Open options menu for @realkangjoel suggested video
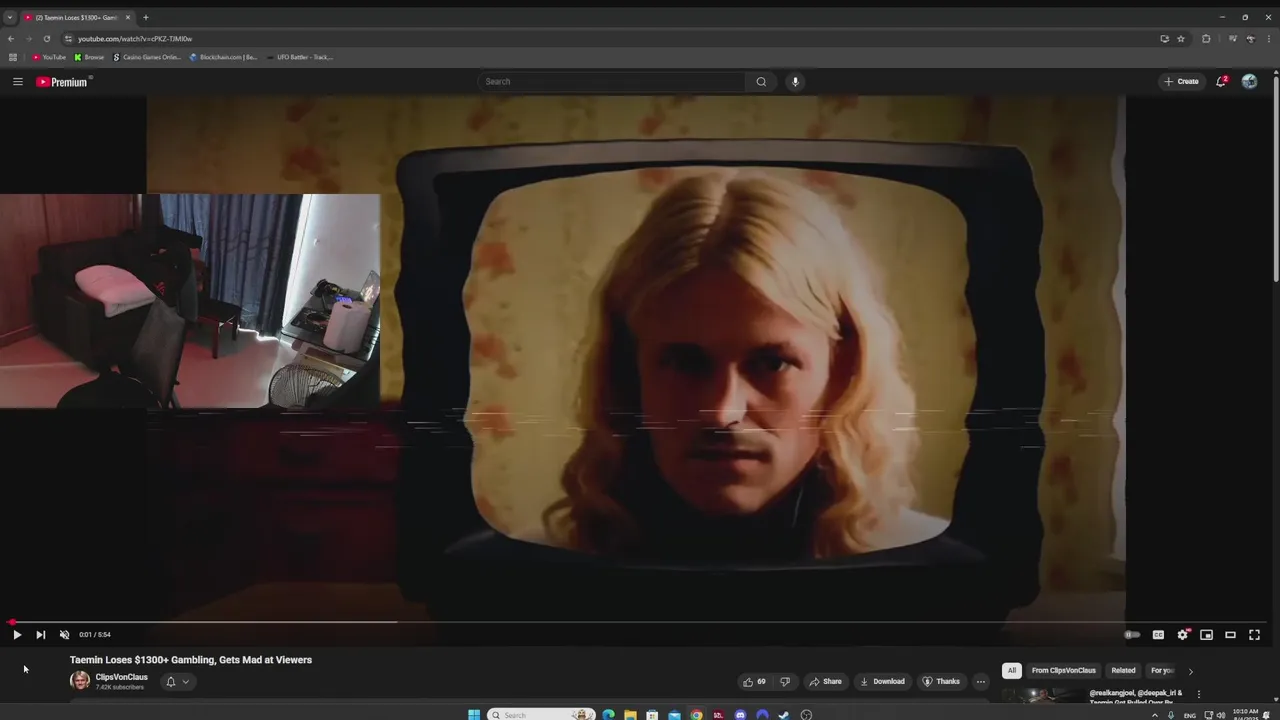The image size is (1280, 720). coord(1199,694)
